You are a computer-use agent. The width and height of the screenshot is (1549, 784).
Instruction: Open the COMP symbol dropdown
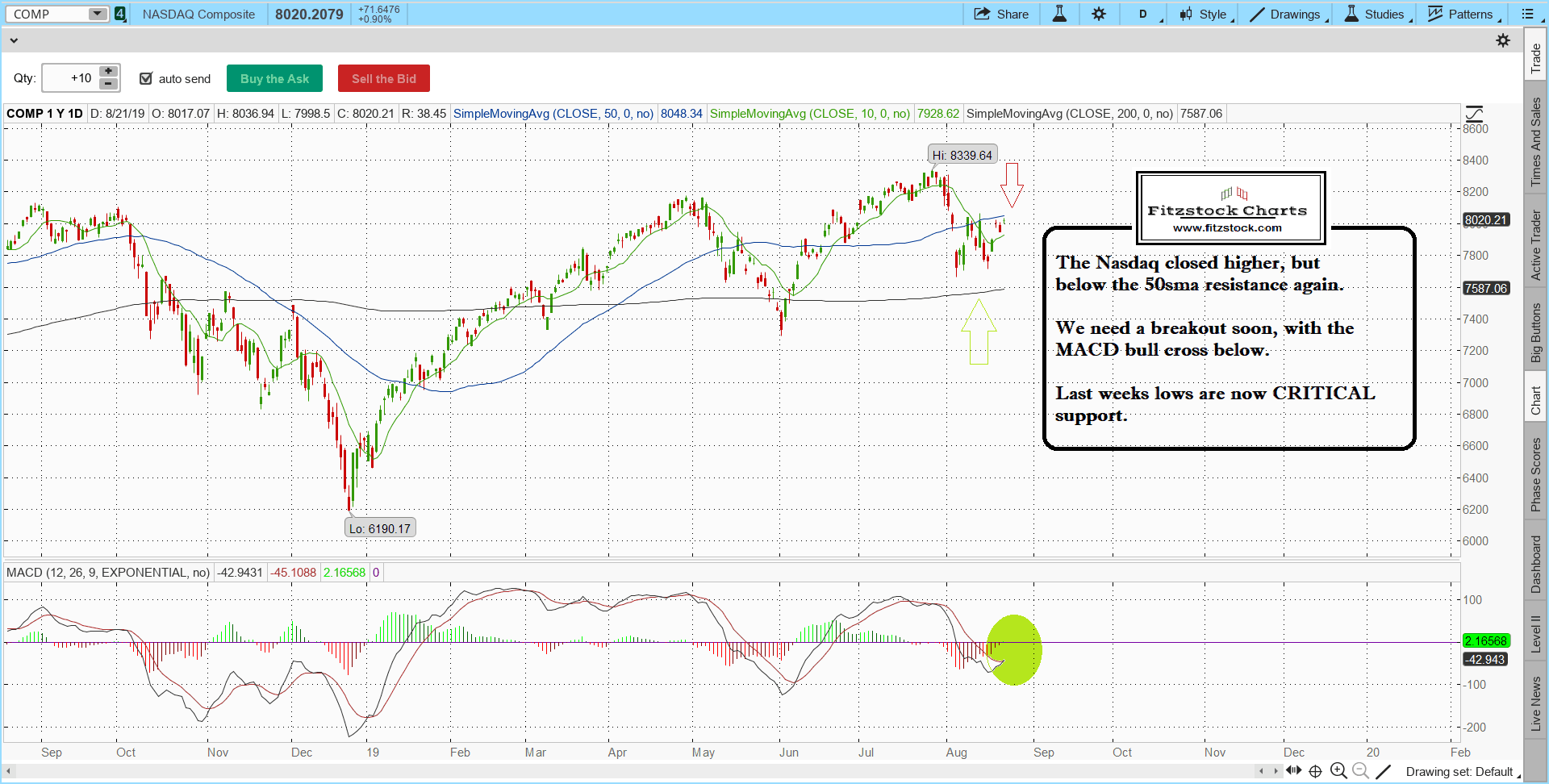point(97,14)
